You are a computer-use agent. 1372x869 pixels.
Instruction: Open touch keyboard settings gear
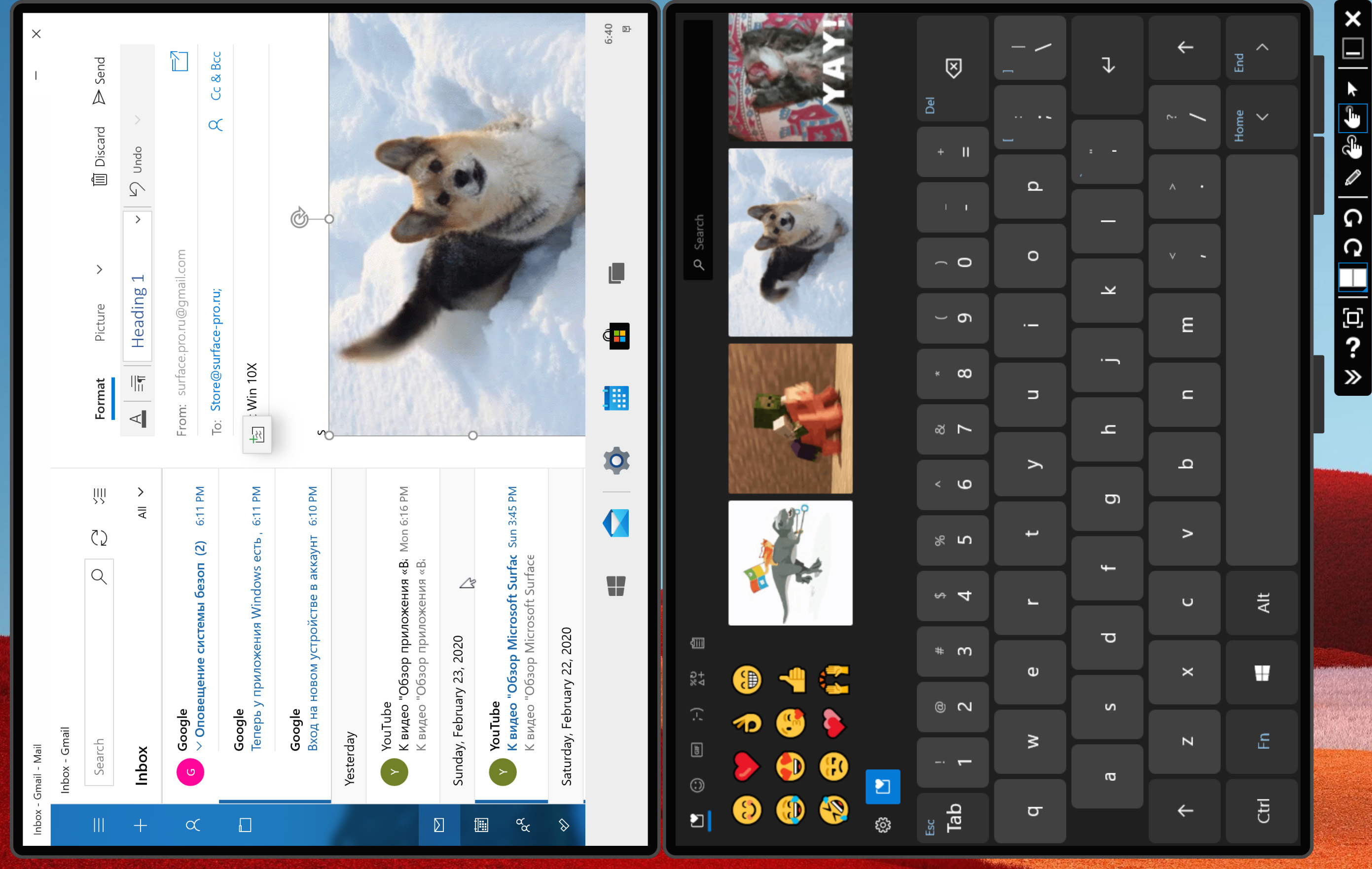(x=883, y=825)
